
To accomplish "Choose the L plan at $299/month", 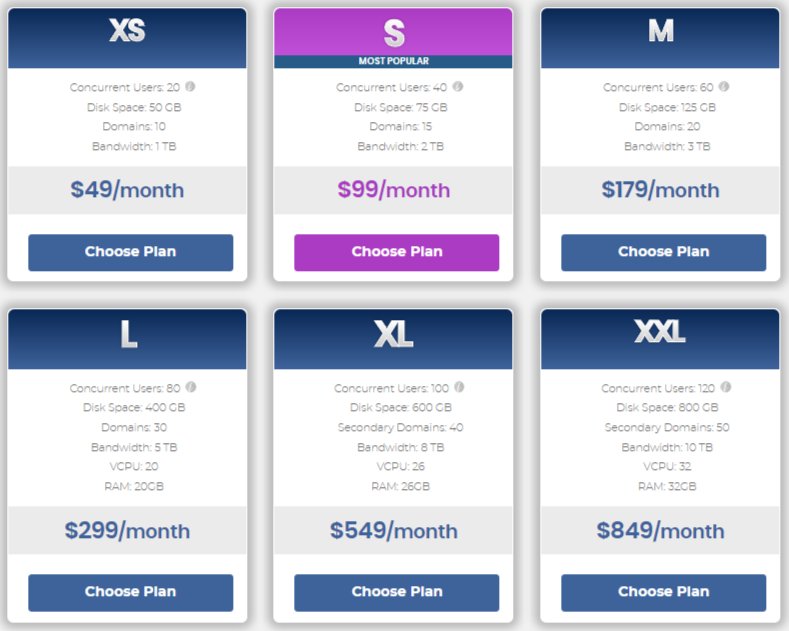I will pos(130,592).
